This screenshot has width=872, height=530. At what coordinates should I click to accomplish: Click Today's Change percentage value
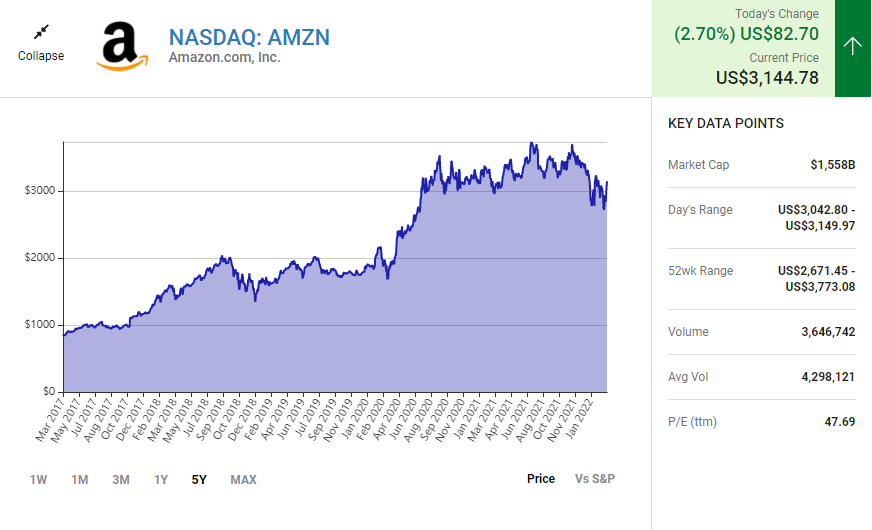(704, 34)
